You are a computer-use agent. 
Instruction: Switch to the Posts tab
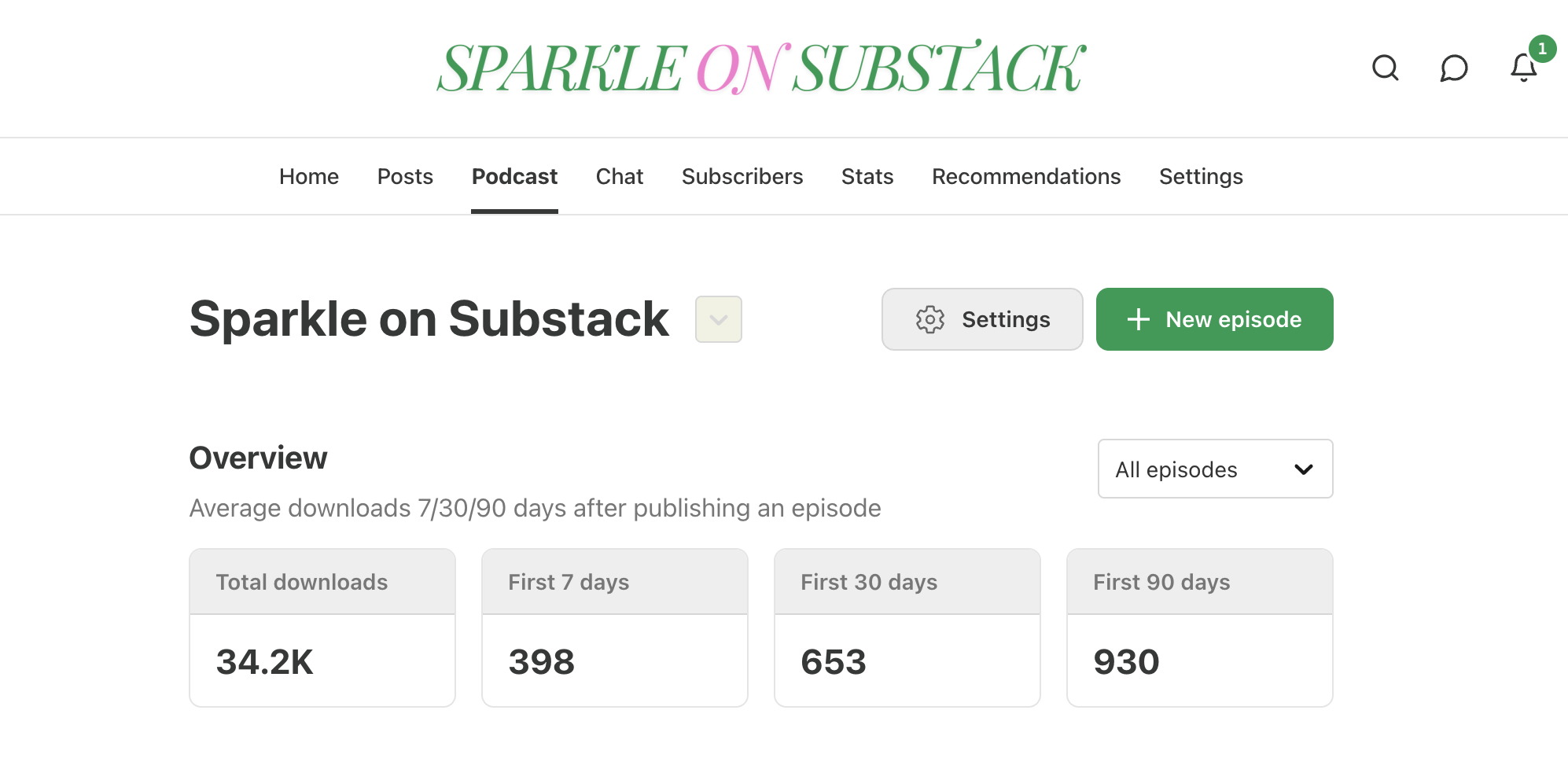click(405, 176)
